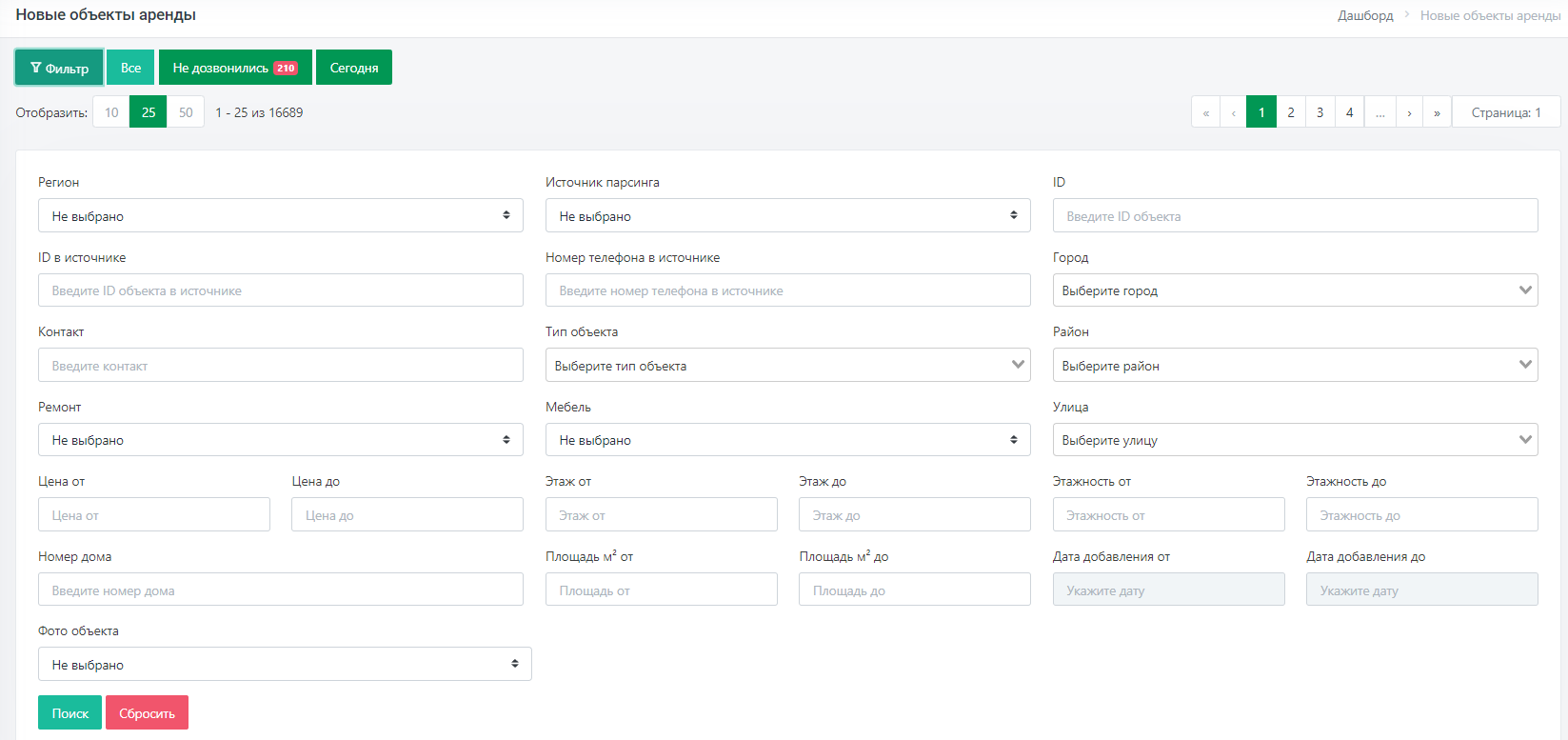Screen dimensions: 1568x740
Task: Show all listings with Все button
Action: (131, 68)
